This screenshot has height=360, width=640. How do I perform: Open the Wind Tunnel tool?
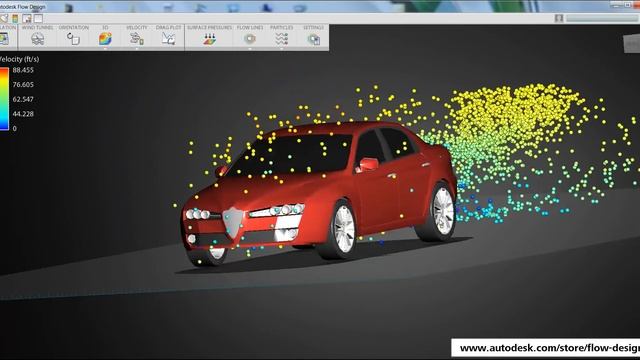pyautogui.click(x=38, y=39)
